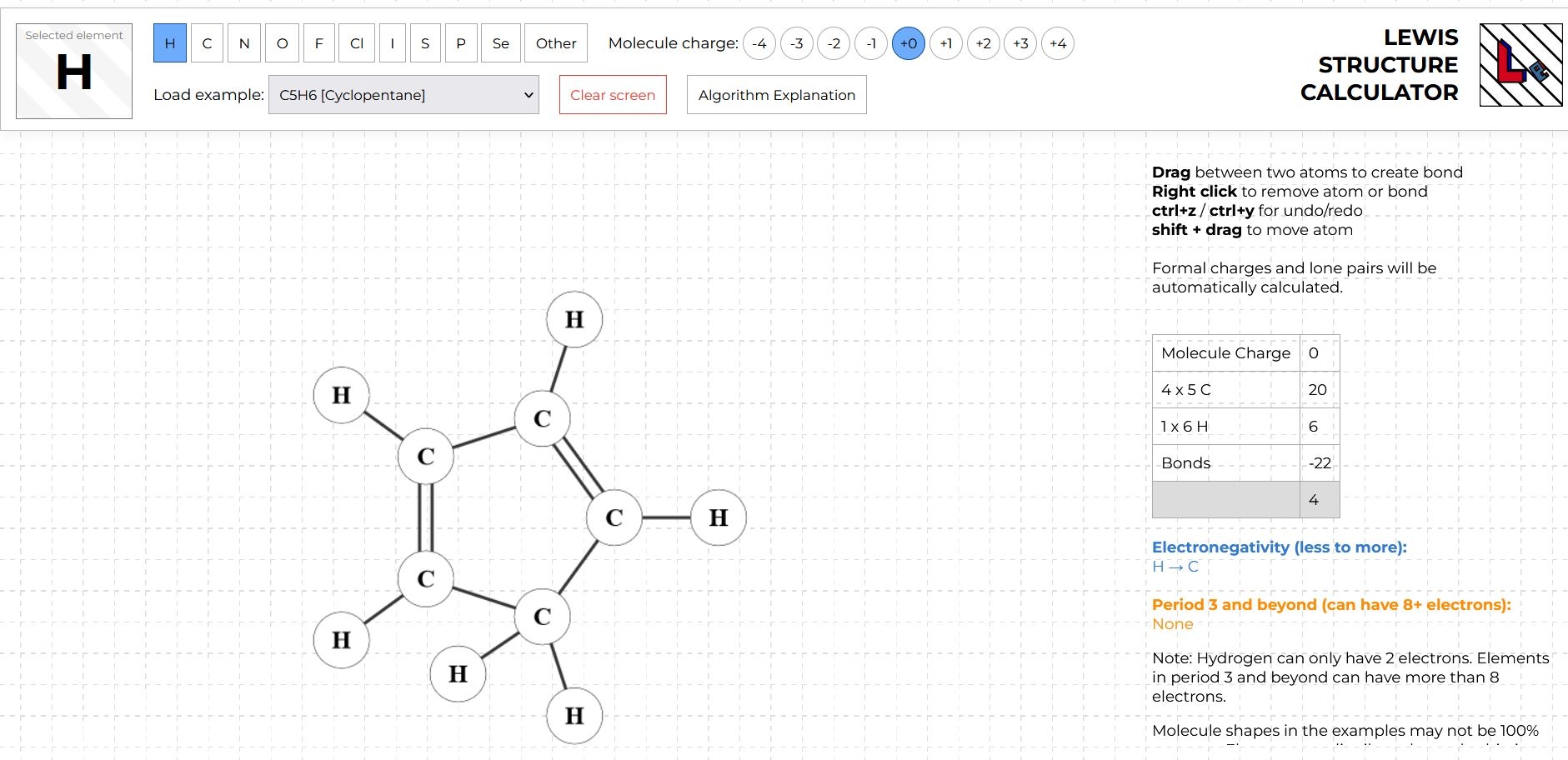Open the Algorithm Explanation button
The image size is (1568, 760).
(776, 95)
